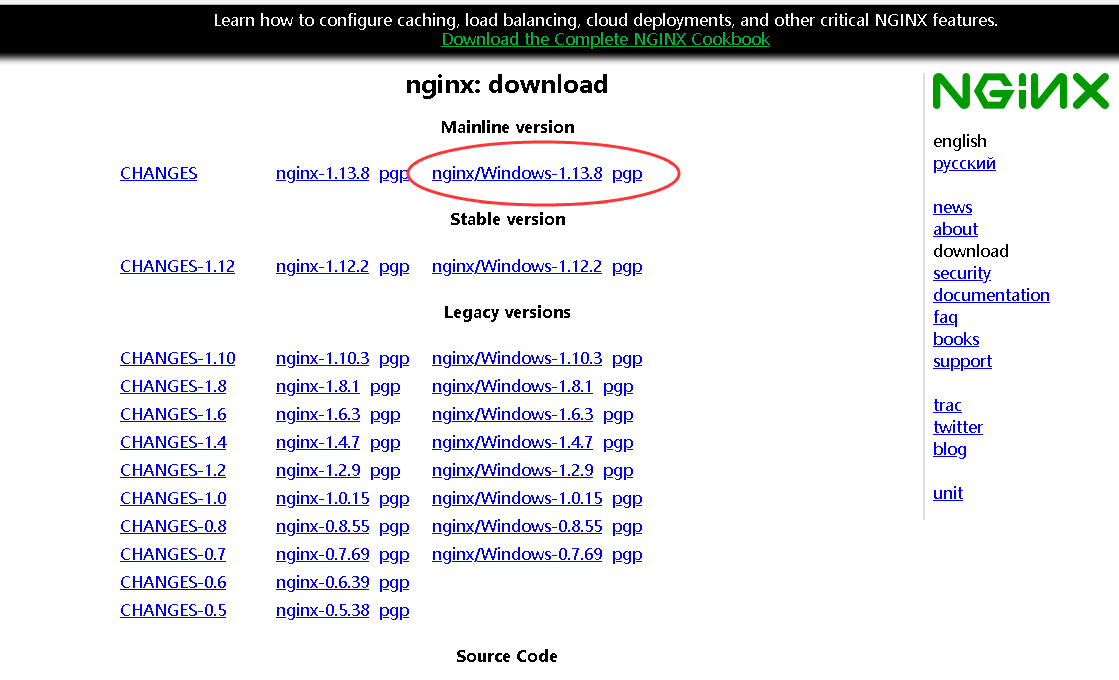Open CHANGES-1.2 link

(173, 470)
